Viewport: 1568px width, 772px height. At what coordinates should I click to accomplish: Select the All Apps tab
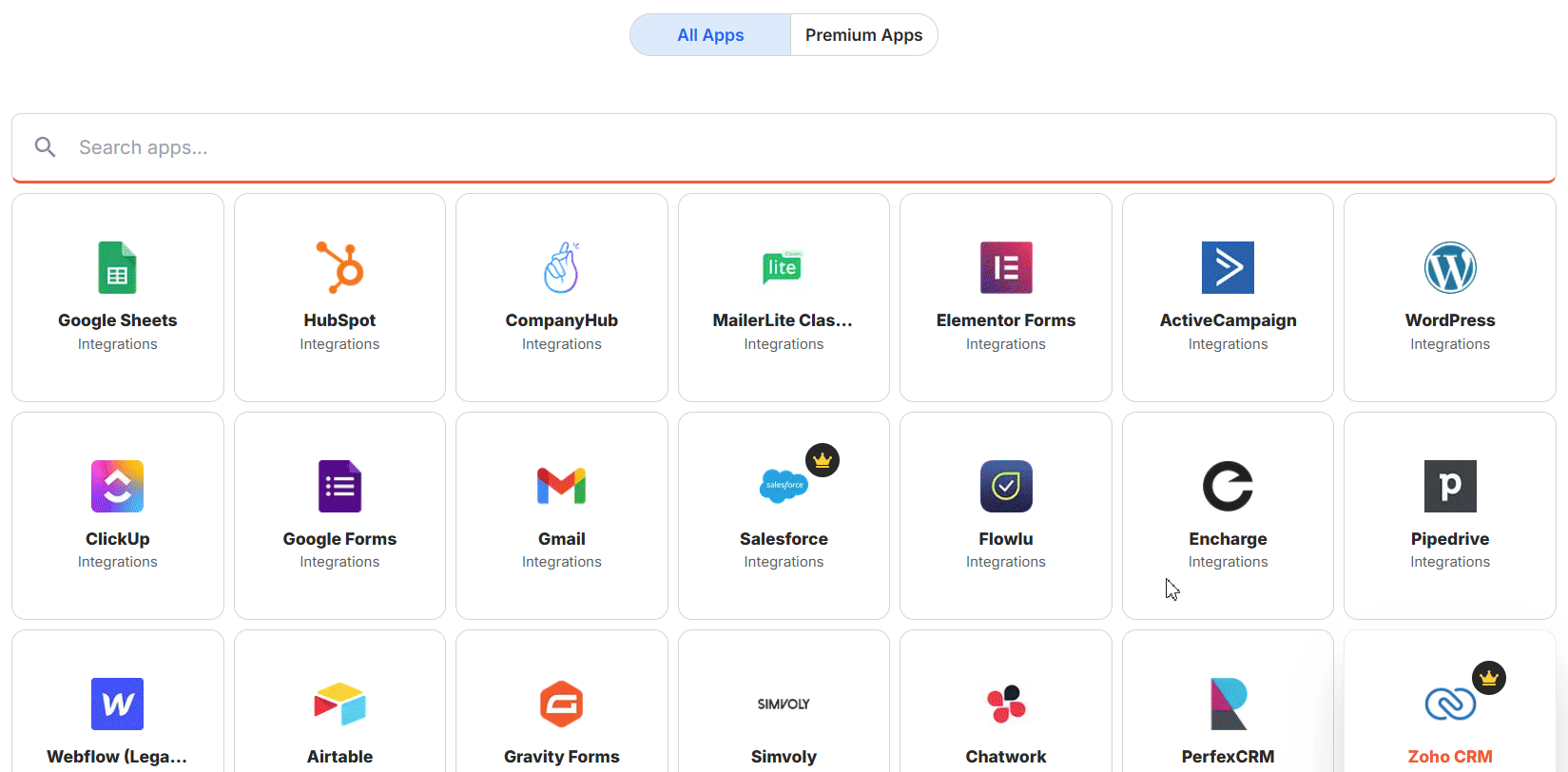(x=710, y=35)
